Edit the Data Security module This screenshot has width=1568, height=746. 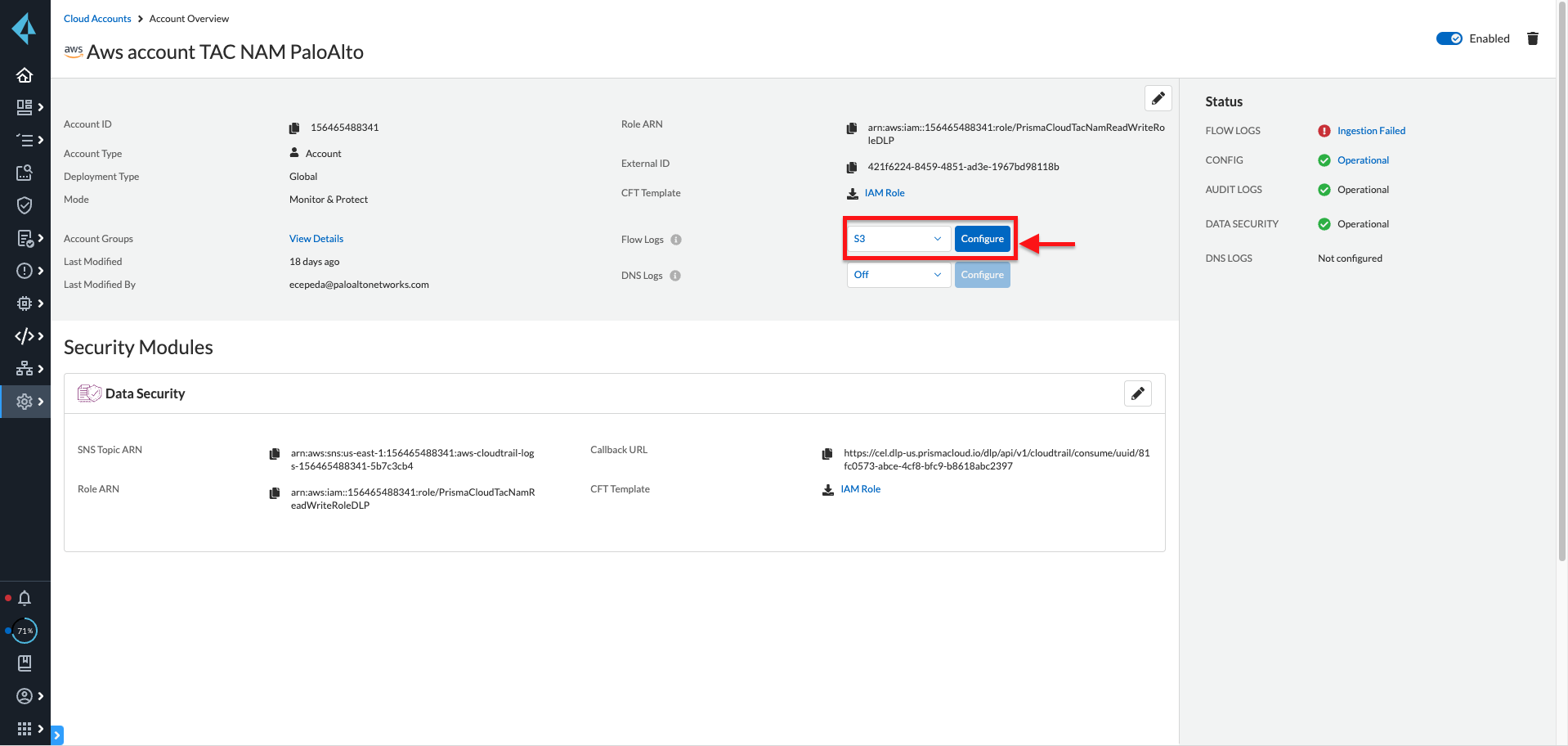point(1137,393)
